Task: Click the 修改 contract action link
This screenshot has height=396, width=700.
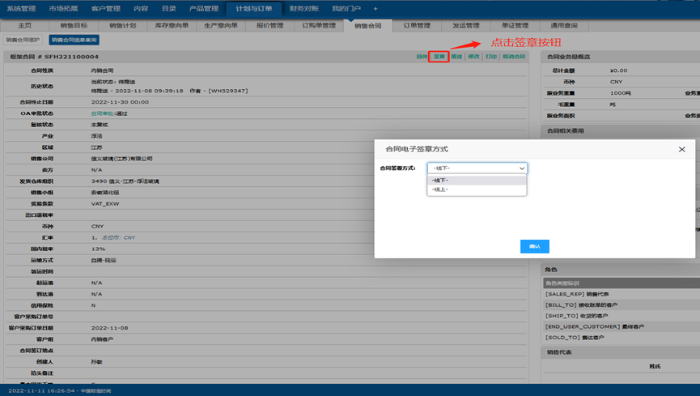Action: (x=473, y=57)
